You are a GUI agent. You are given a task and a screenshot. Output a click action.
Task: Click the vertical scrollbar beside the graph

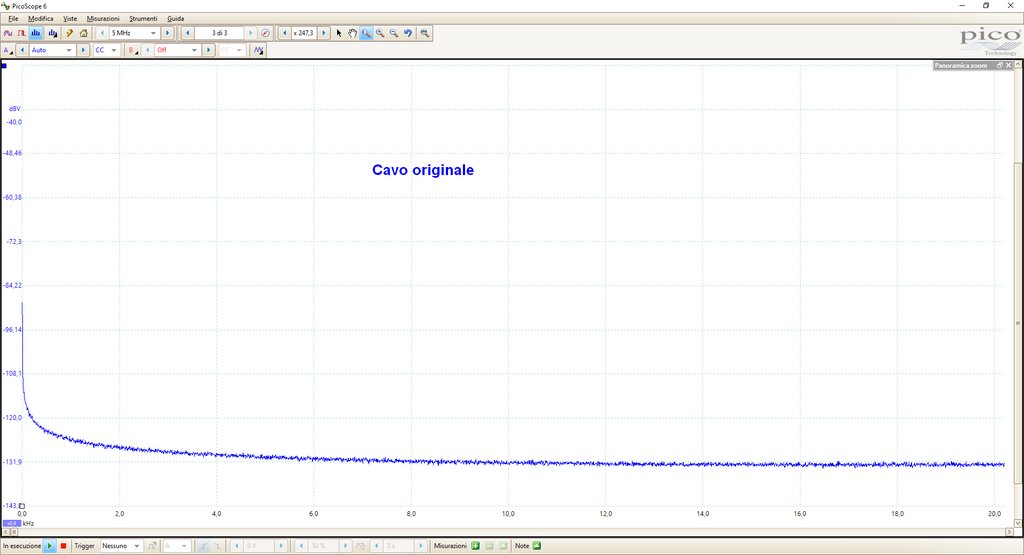pyautogui.click(x=1017, y=323)
